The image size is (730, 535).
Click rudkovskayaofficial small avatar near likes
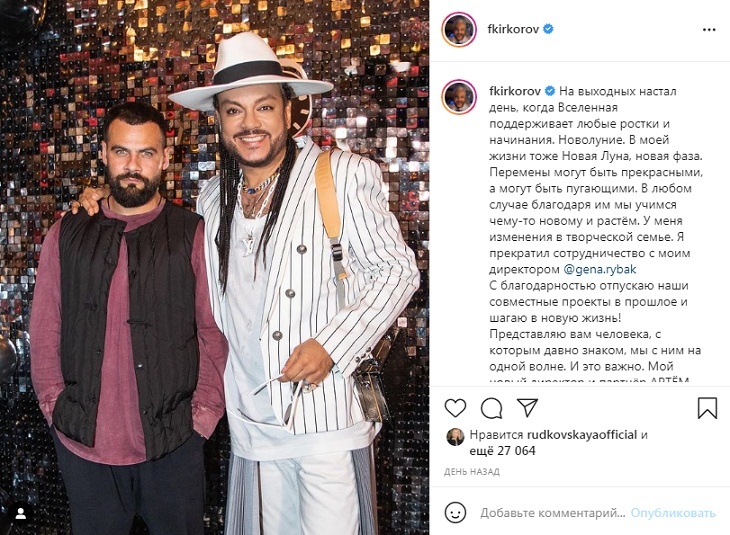click(455, 437)
